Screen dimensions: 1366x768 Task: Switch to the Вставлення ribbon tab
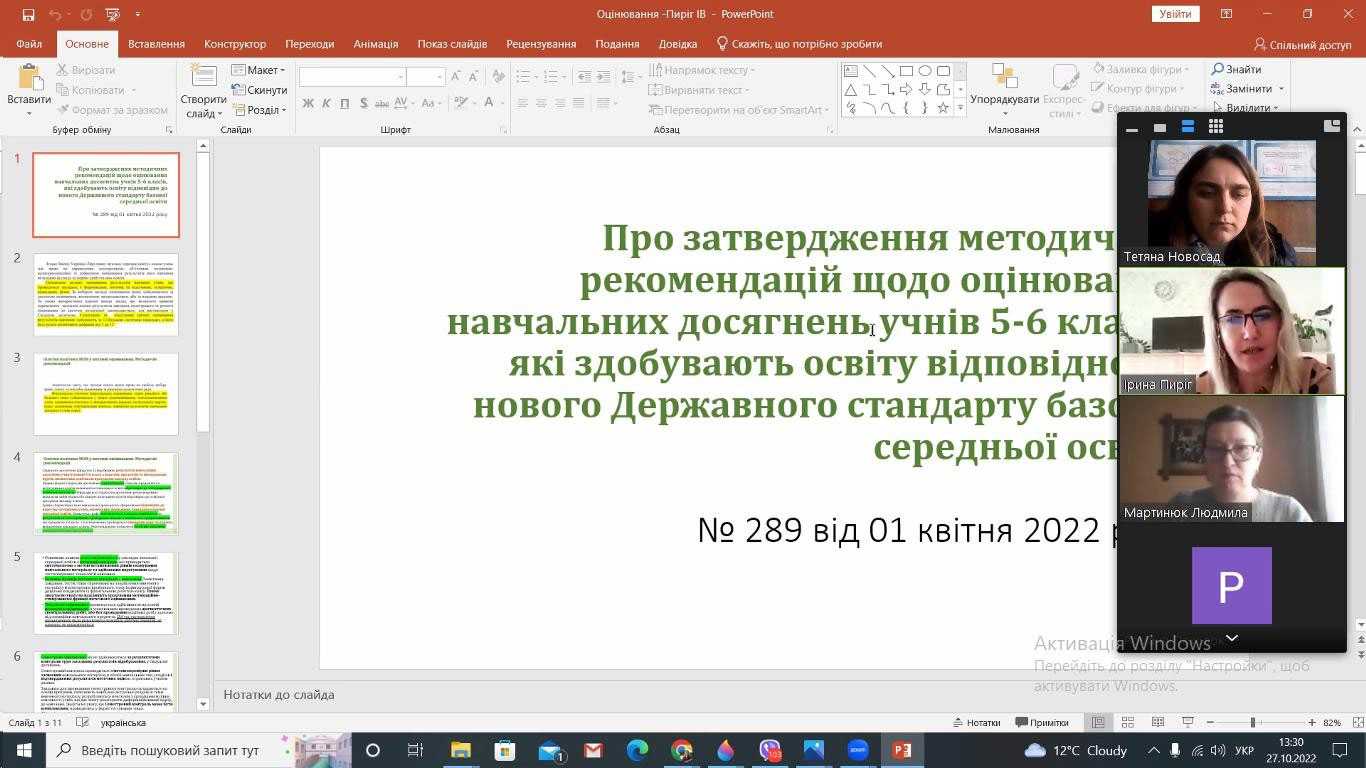[156, 44]
